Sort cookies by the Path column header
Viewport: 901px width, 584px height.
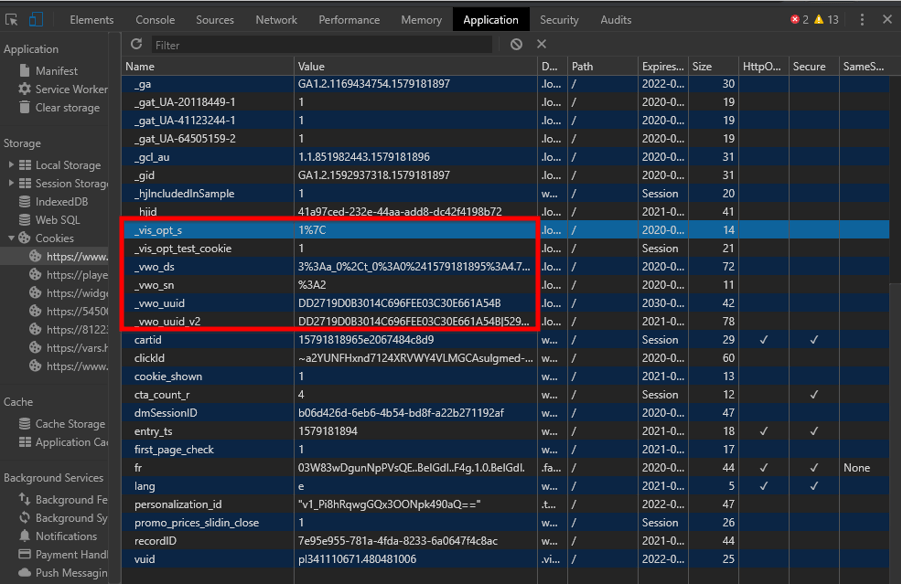[x=603, y=67]
